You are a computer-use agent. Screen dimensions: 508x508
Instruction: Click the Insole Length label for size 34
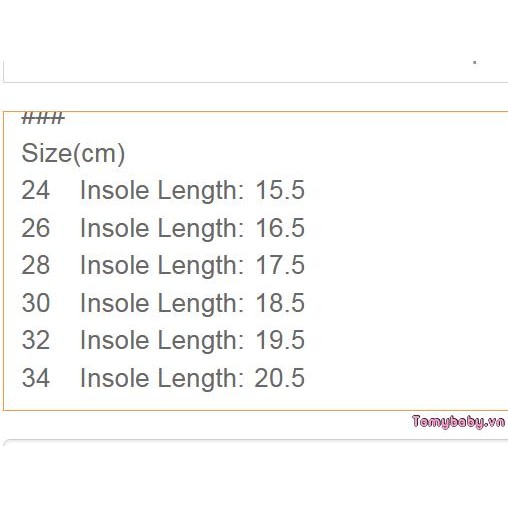pos(162,379)
